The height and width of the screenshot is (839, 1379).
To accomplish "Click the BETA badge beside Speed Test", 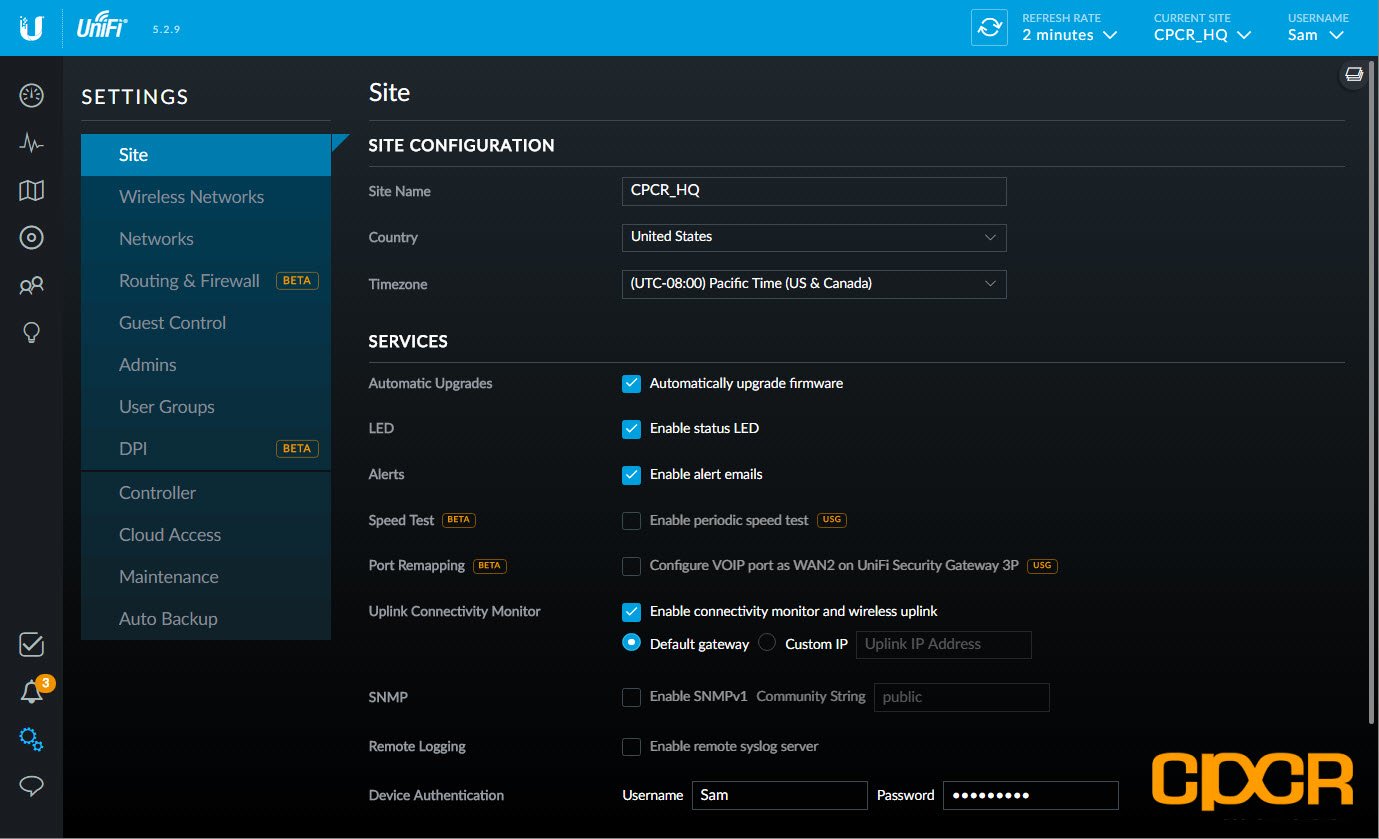I will 458,520.
